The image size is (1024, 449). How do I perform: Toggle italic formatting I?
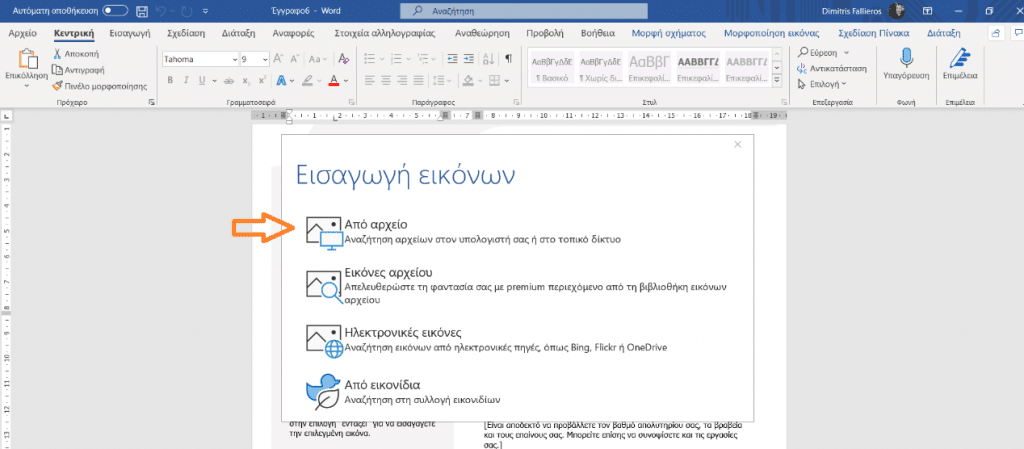click(x=186, y=81)
